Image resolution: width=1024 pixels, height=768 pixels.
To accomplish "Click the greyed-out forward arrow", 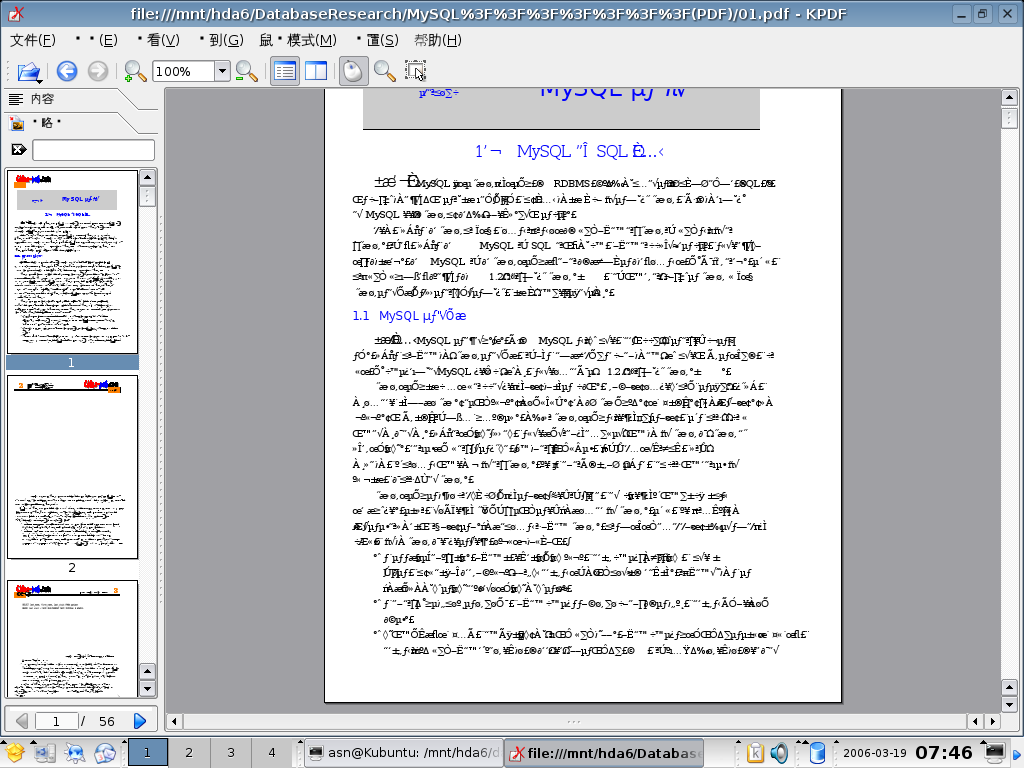I will point(98,71).
